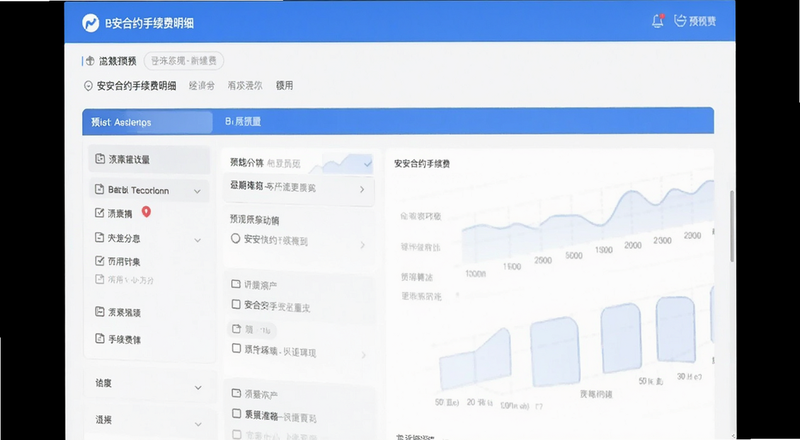Expand the first collapsed section under the sidebar card
This screenshot has height=440, width=800.
198,387
